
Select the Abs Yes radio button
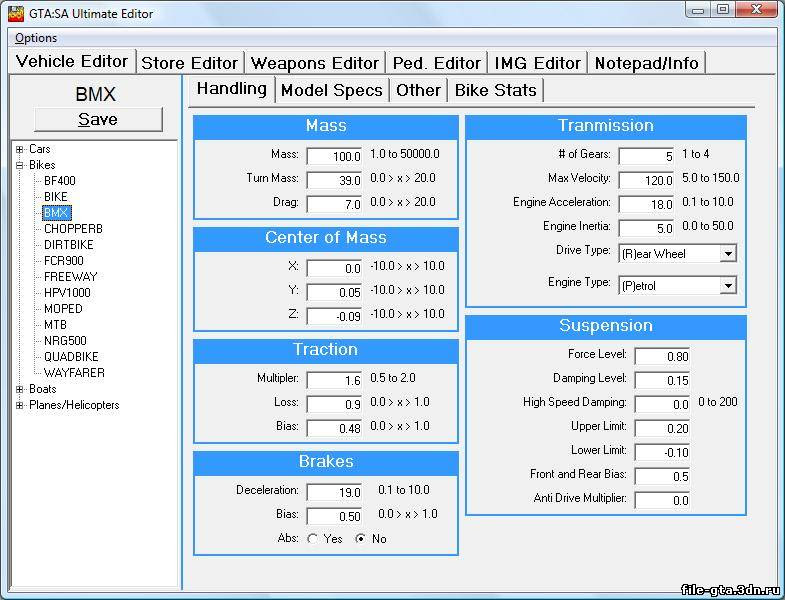pyautogui.click(x=312, y=539)
